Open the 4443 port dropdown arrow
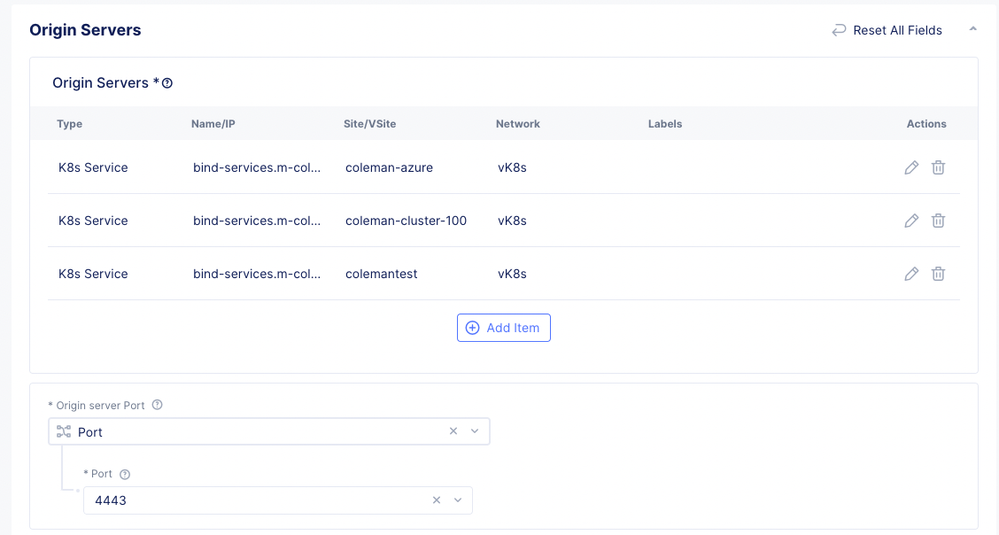 pos(458,500)
